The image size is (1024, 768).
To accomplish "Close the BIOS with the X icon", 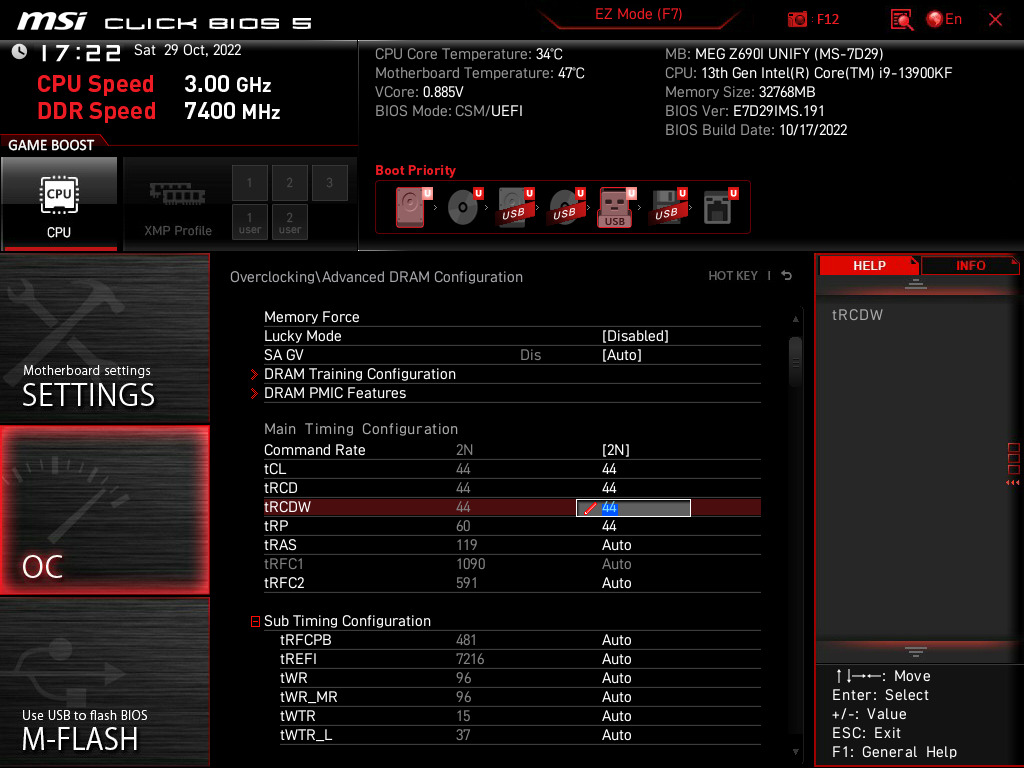I will point(995,20).
